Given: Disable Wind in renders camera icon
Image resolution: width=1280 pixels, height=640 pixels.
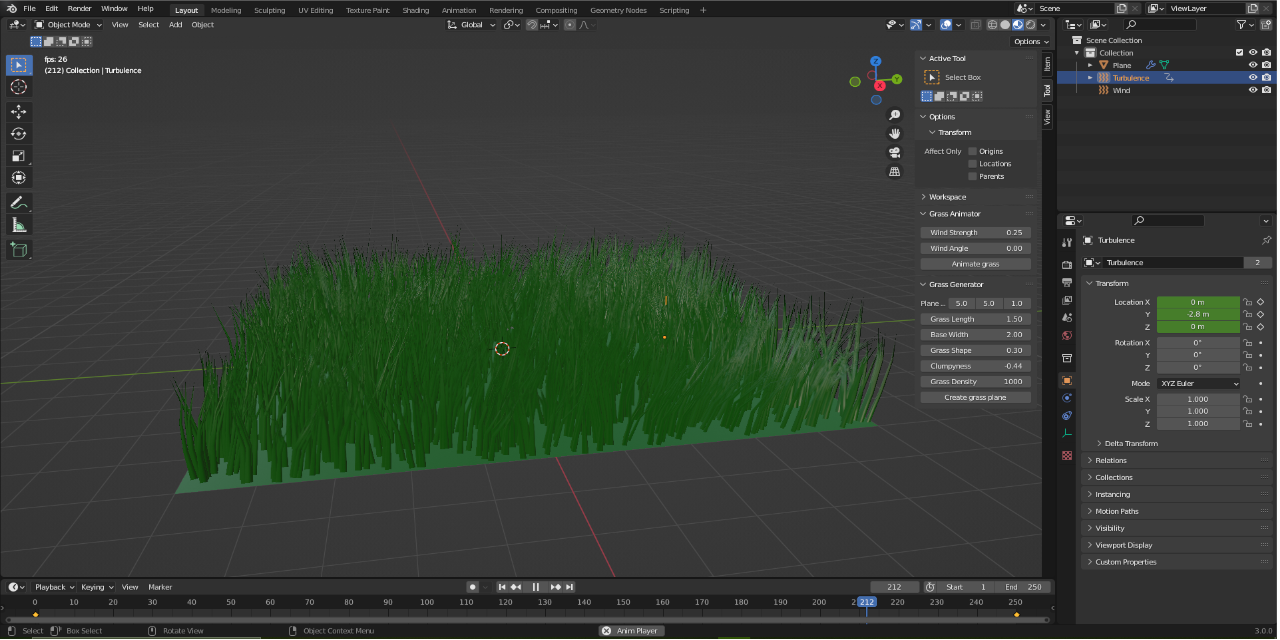Looking at the screenshot, I should (x=1266, y=90).
